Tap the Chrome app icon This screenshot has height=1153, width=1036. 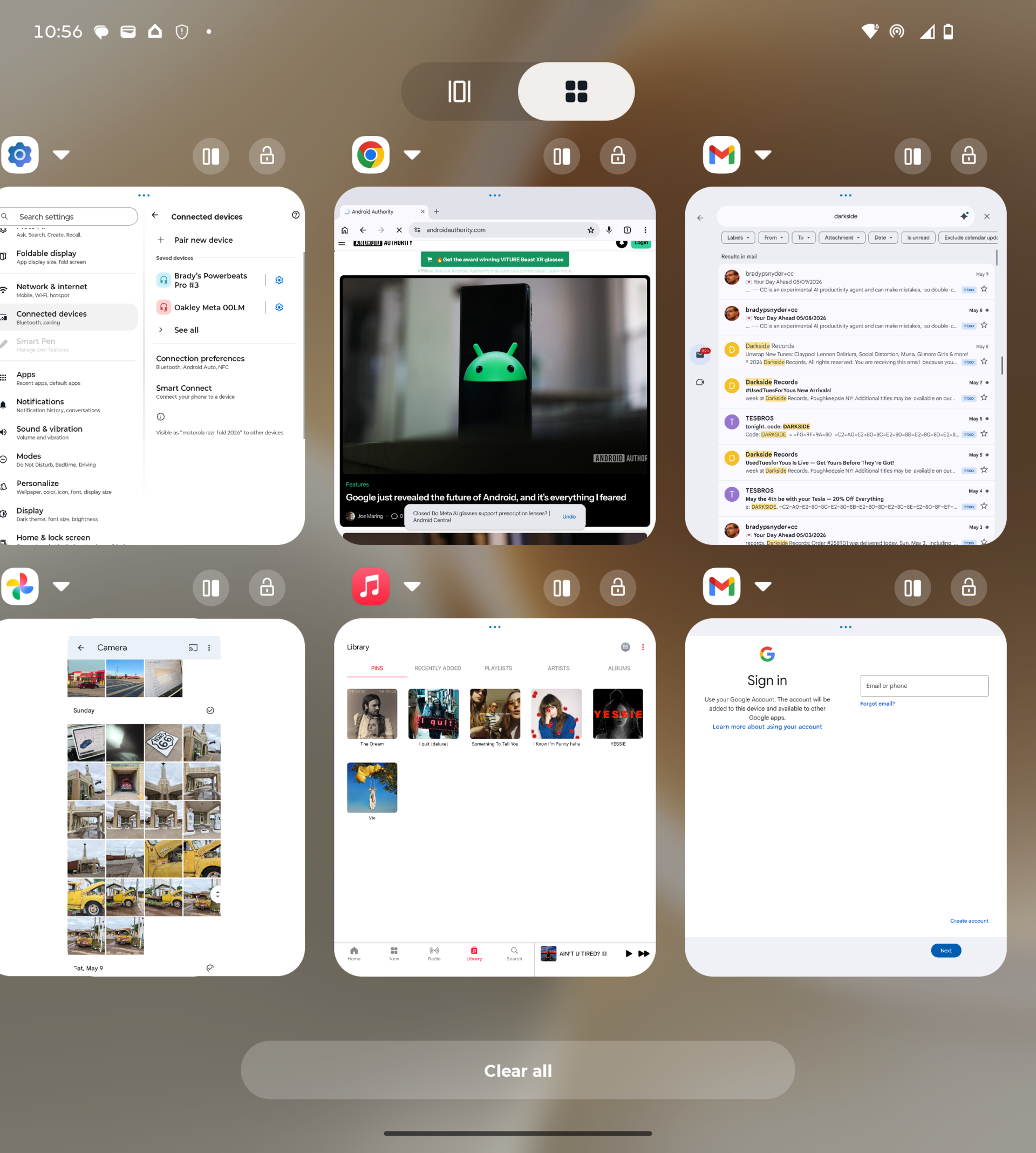[x=371, y=155]
